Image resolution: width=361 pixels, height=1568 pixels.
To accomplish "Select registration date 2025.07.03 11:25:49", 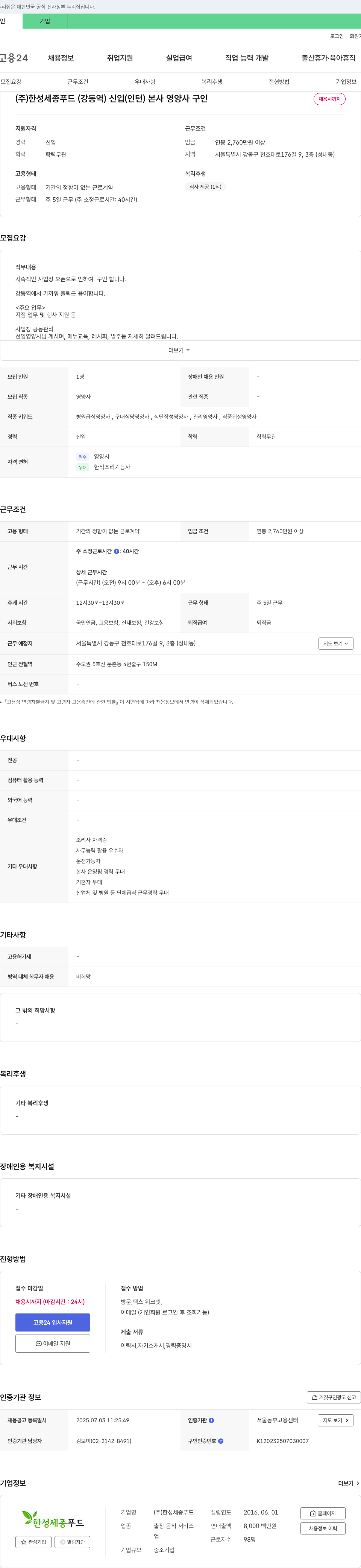I will point(103,1420).
